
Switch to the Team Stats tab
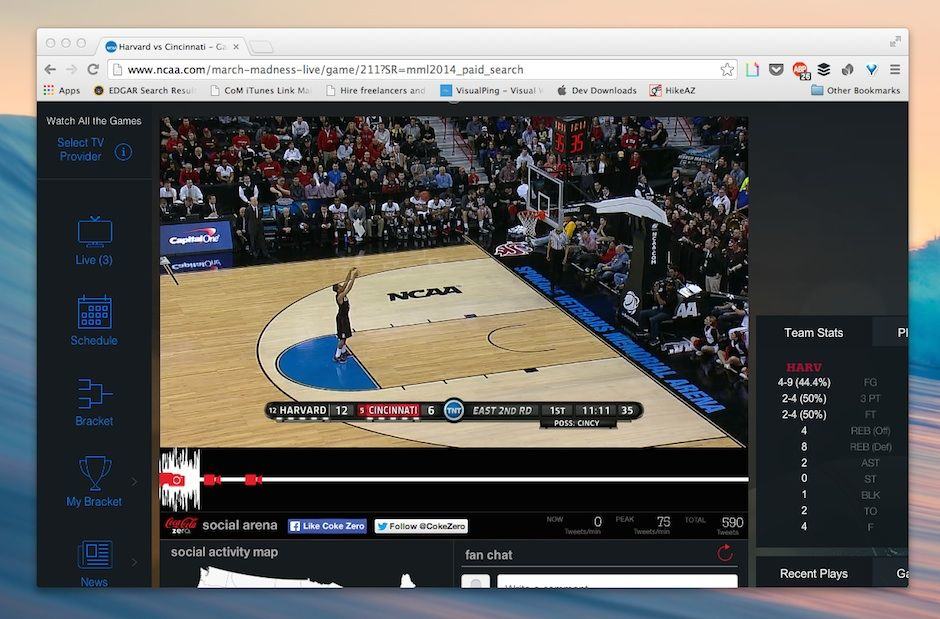(813, 333)
